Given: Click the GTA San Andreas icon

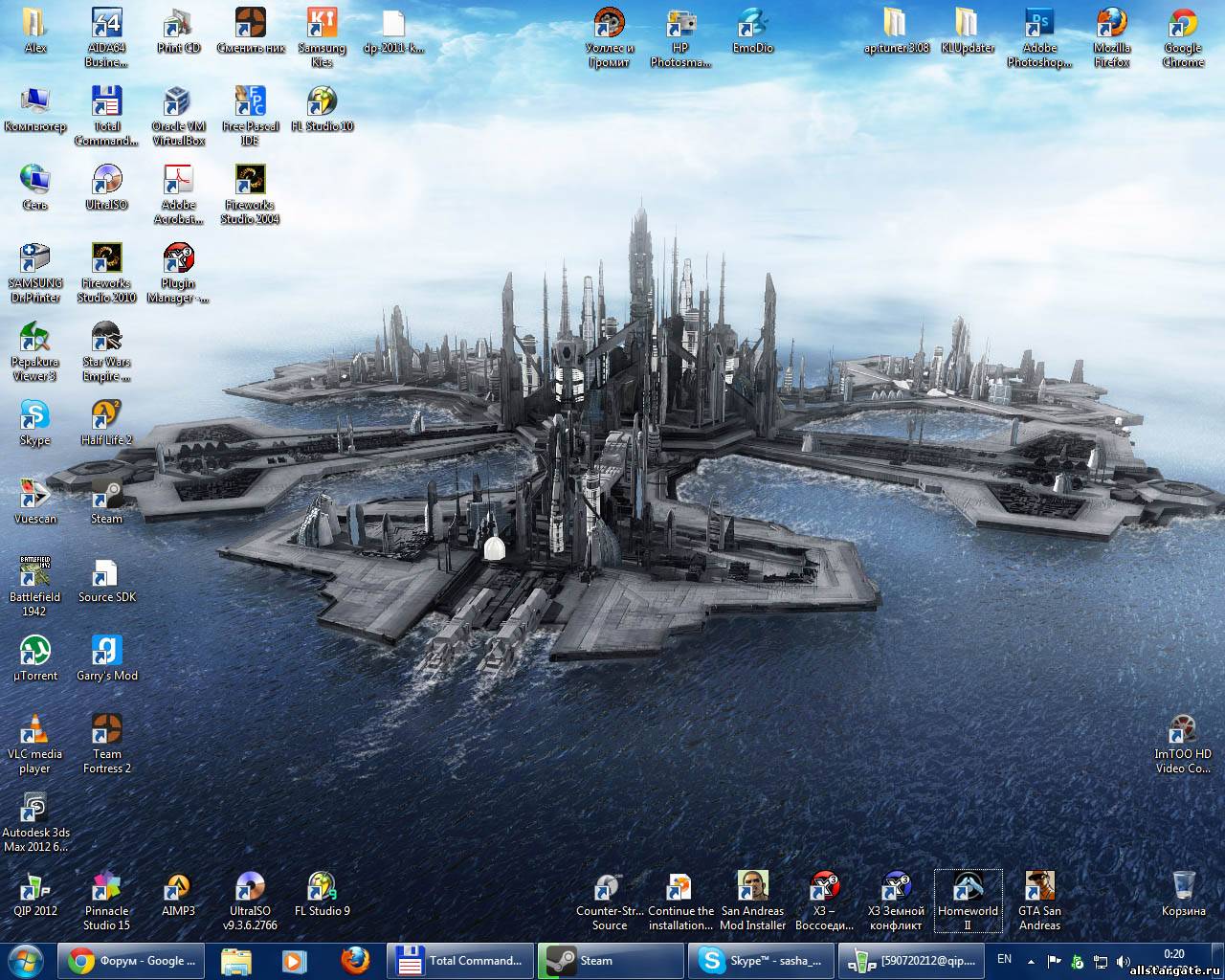Looking at the screenshot, I should (1039, 888).
